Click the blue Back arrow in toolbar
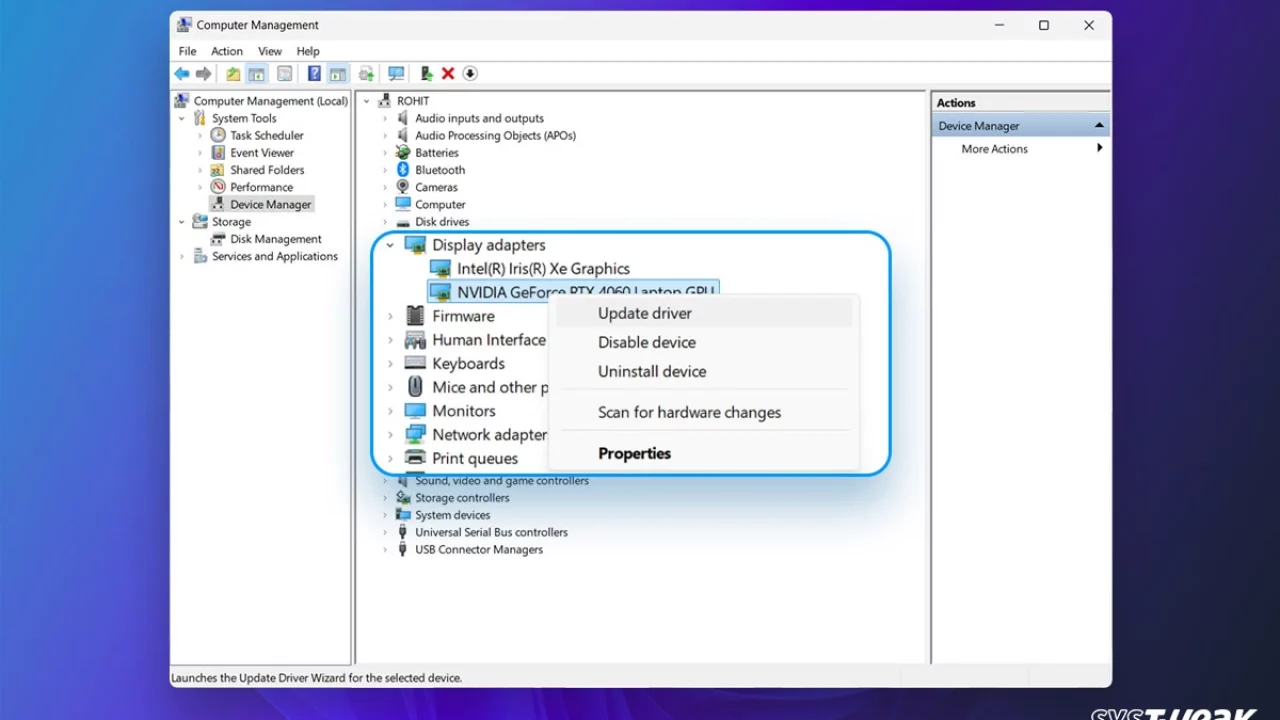Screen dimensions: 1280x720 182,74
